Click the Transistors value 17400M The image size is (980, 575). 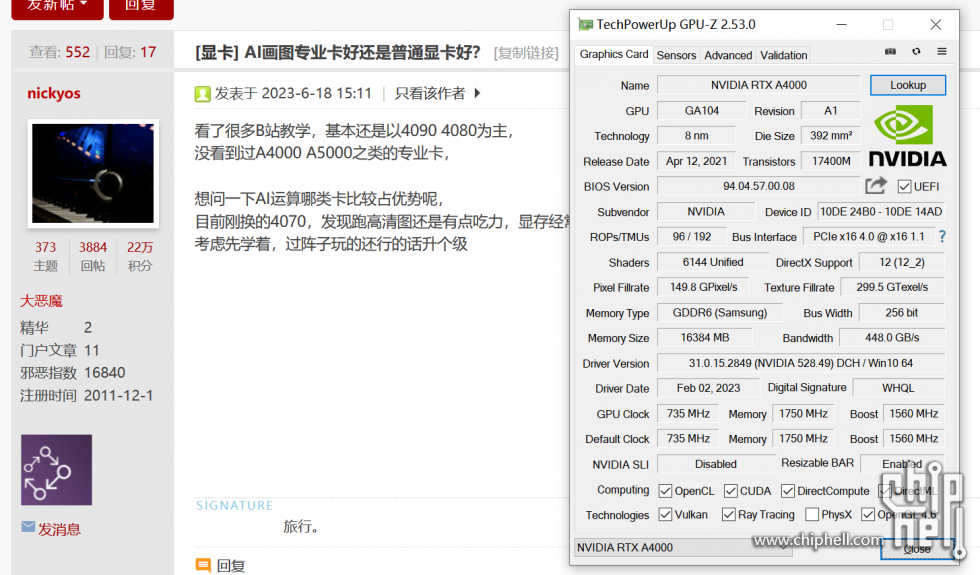click(831, 161)
